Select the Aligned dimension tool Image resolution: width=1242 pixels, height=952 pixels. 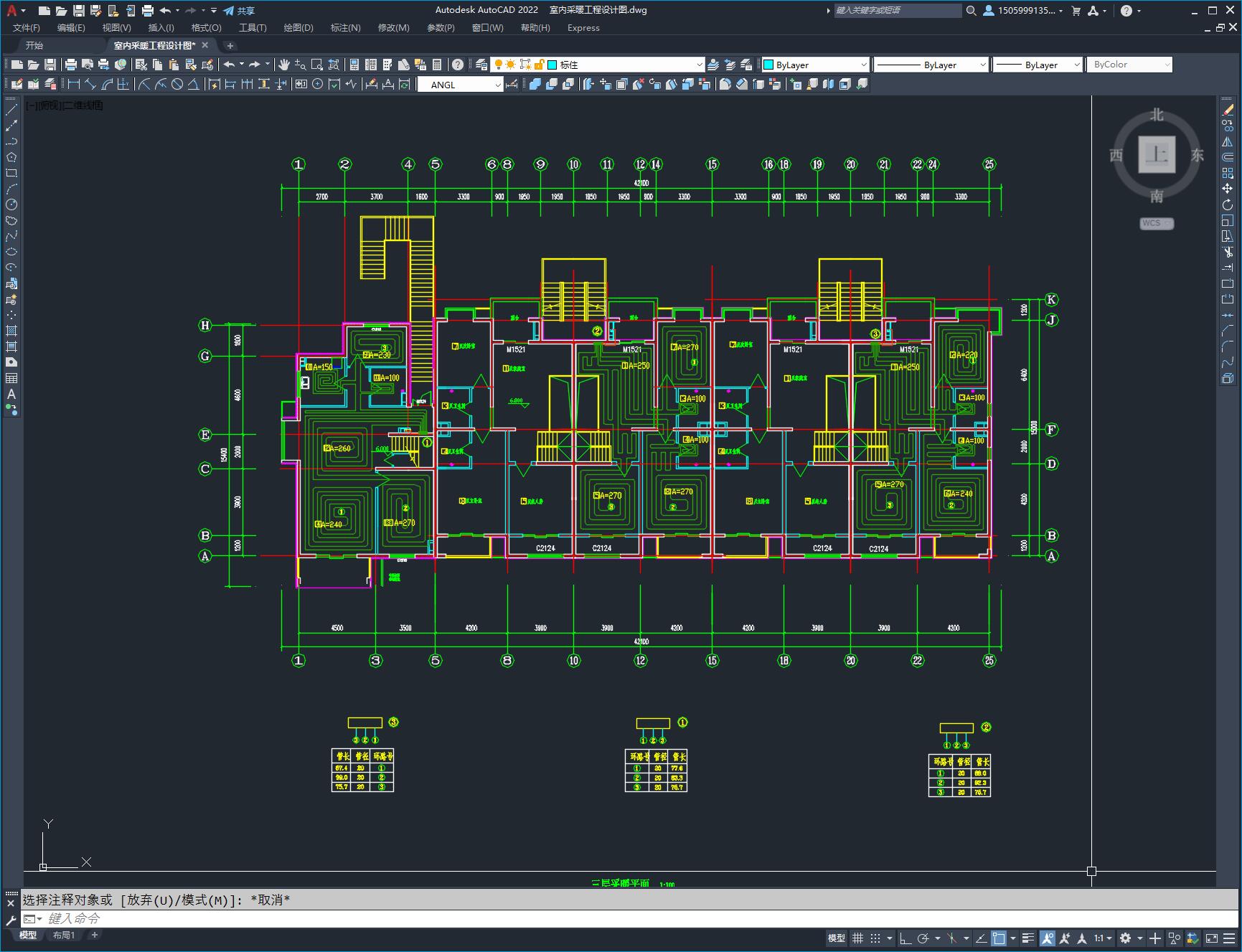coord(90,84)
